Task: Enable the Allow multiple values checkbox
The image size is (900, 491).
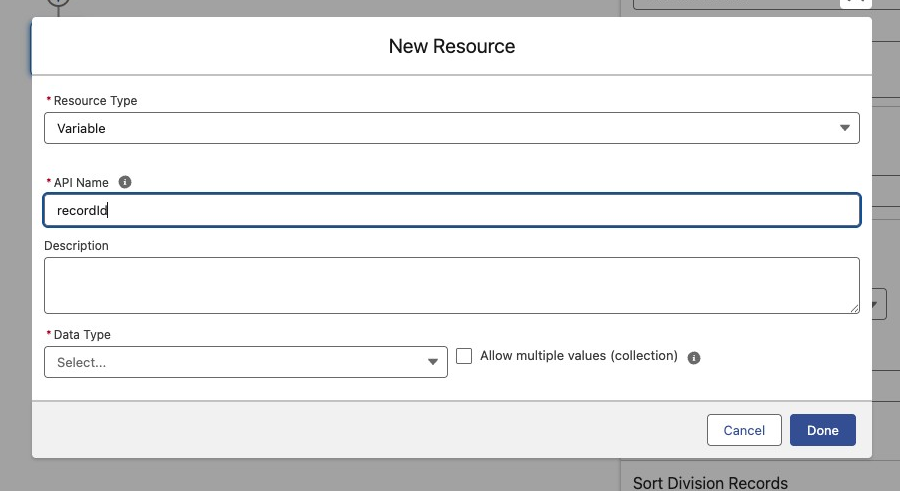Action: (464, 356)
